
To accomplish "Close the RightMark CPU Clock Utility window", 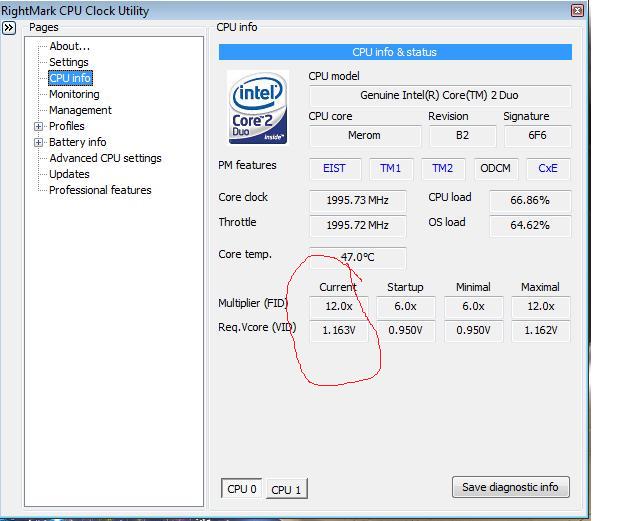I will click(577, 11).
